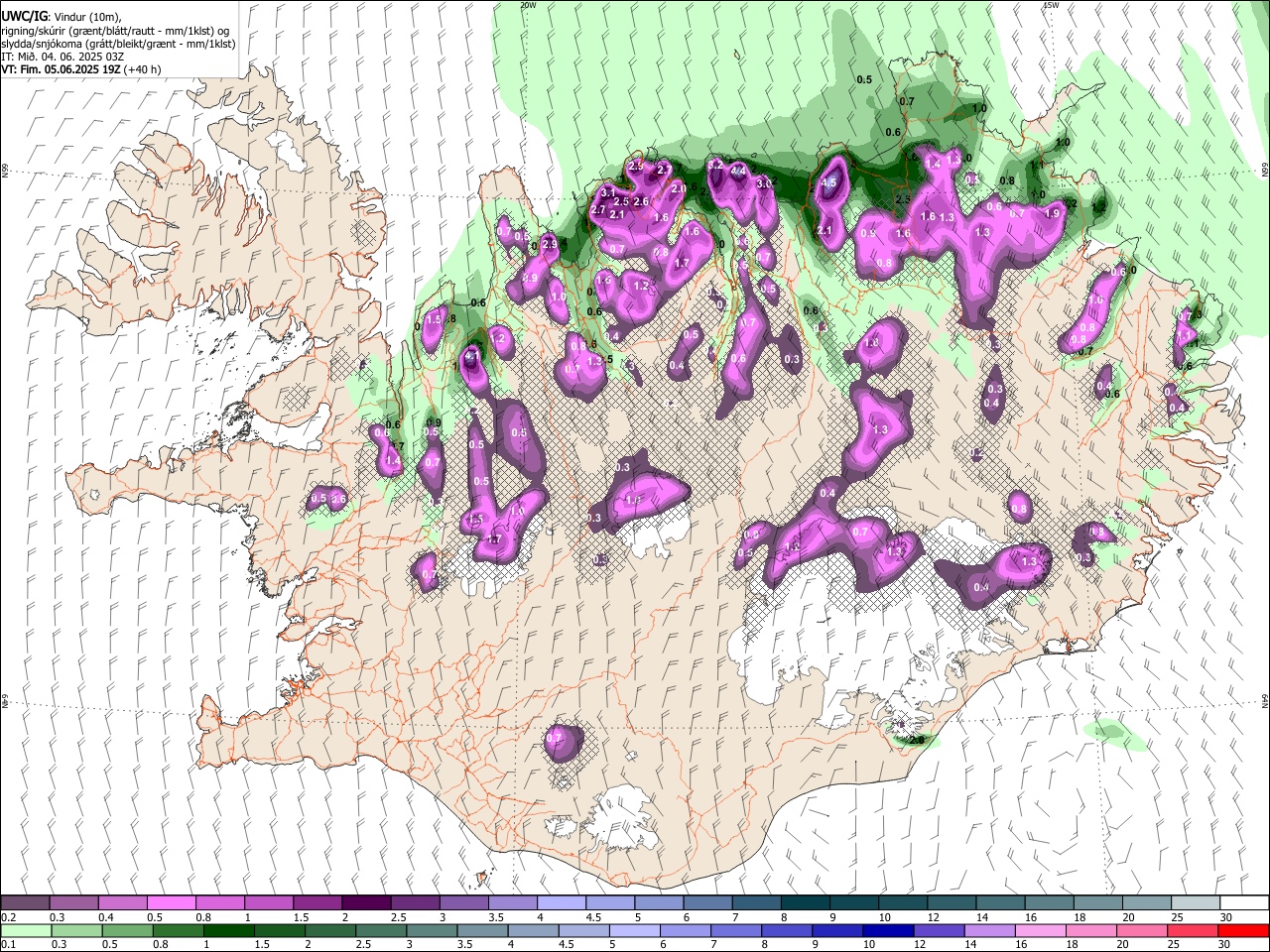Viewport: 1270px width, 952px height.
Task: Select the bright pink swatch in the upper legend row
Action: pyautogui.click(x=171, y=902)
